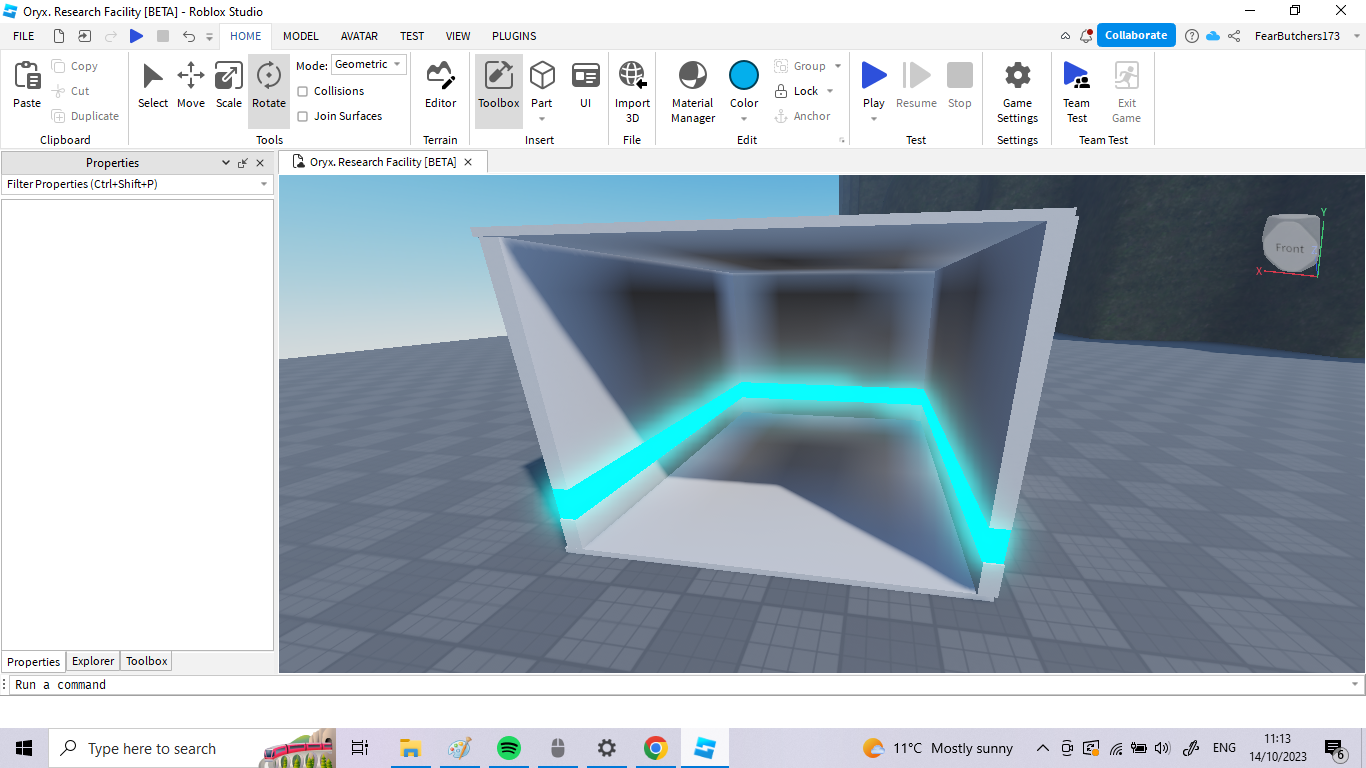Image resolution: width=1366 pixels, height=768 pixels.
Task: Open the UI insert tool
Action: point(585,86)
